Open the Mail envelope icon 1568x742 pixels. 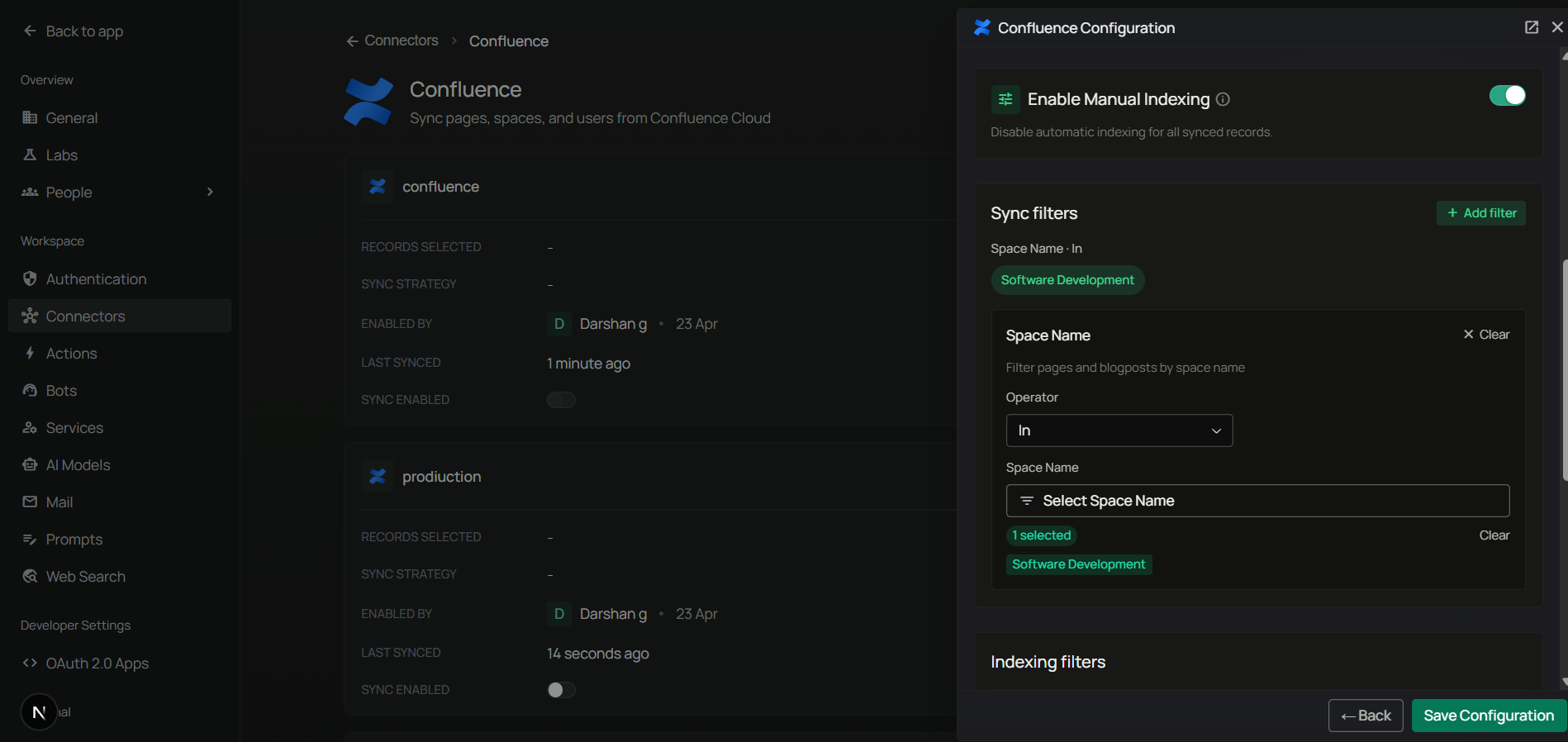click(x=30, y=502)
